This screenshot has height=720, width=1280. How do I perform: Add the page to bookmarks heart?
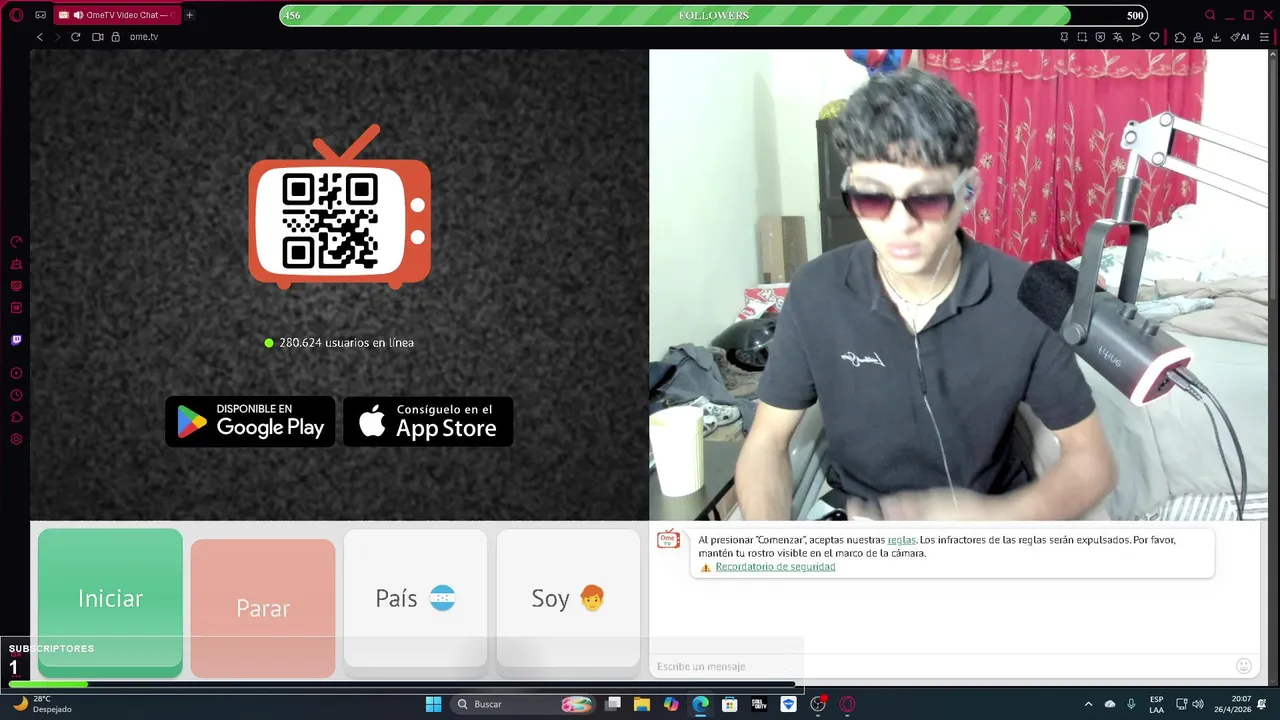[x=1154, y=37]
